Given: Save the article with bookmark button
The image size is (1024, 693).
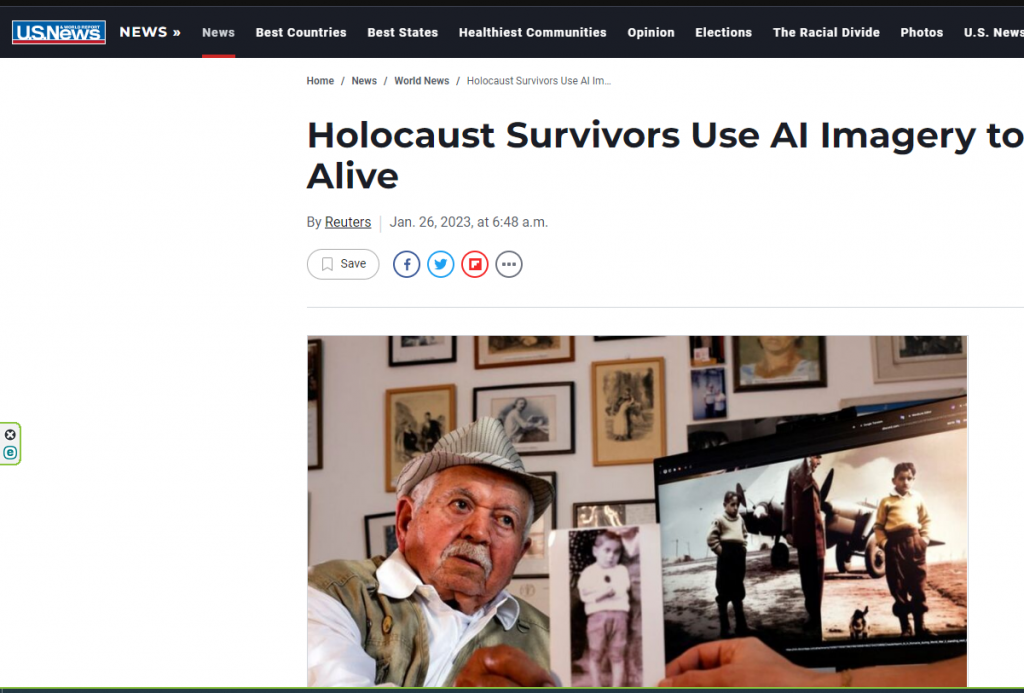Looking at the screenshot, I should [x=343, y=265].
